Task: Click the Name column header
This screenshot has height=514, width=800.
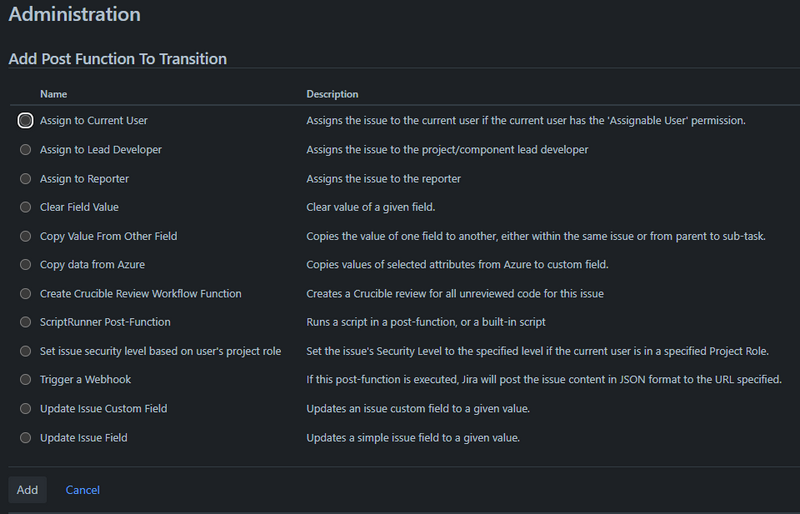Action: pos(54,94)
